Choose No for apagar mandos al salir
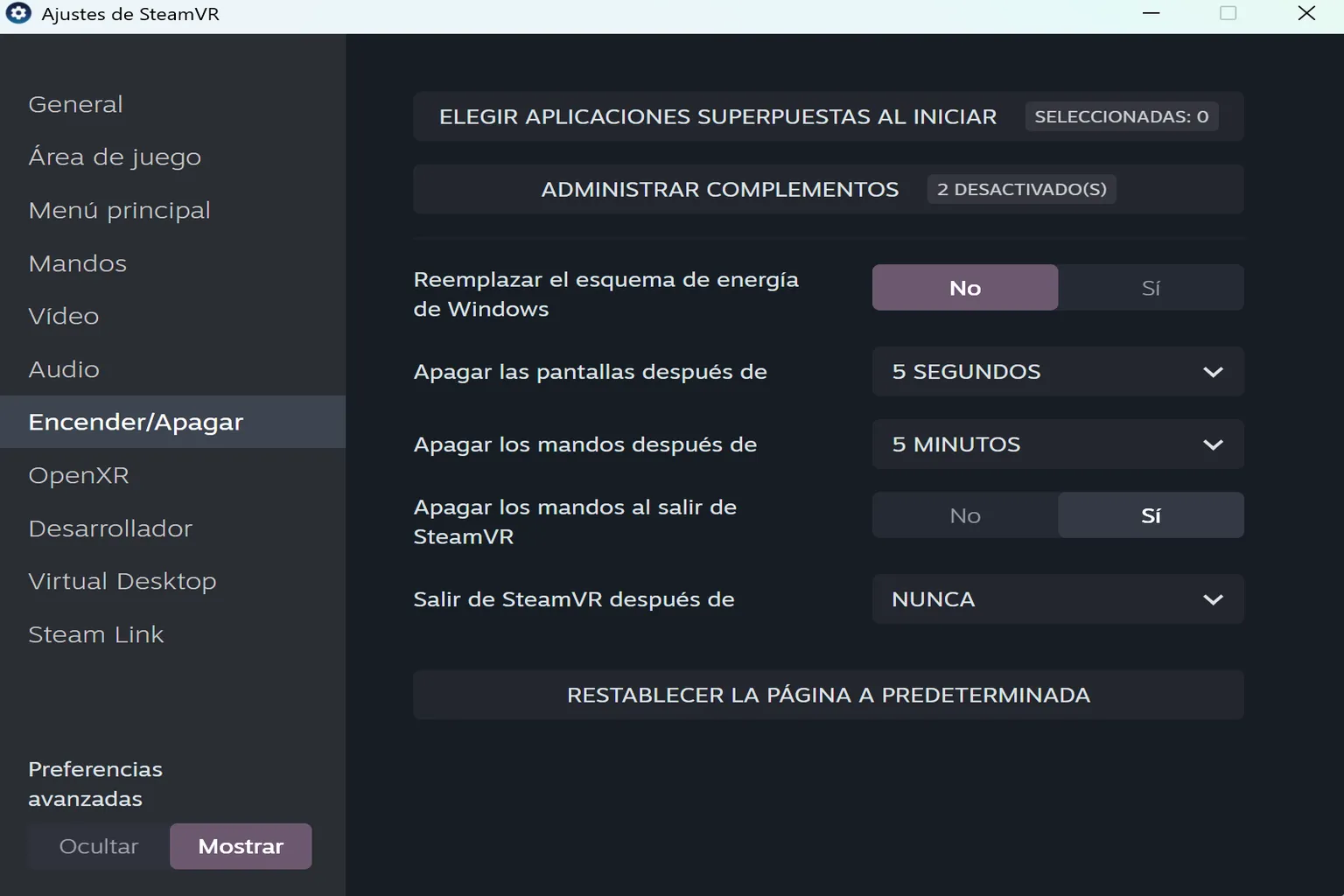 965,515
